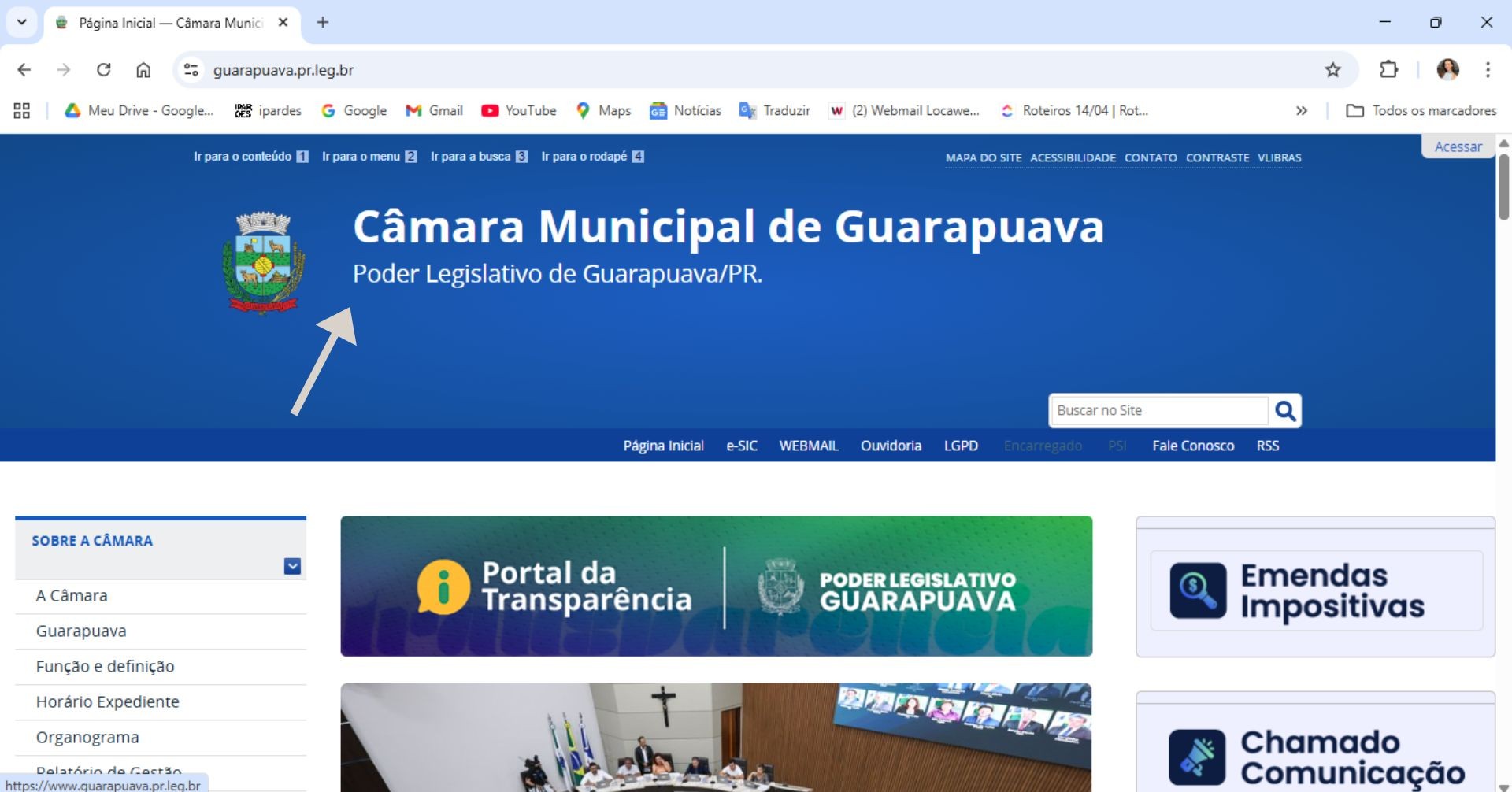Image resolution: width=1512 pixels, height=792 pixels.
Task: Select WEBMAIL in the navigation bar
Action: tap(809, 446)
